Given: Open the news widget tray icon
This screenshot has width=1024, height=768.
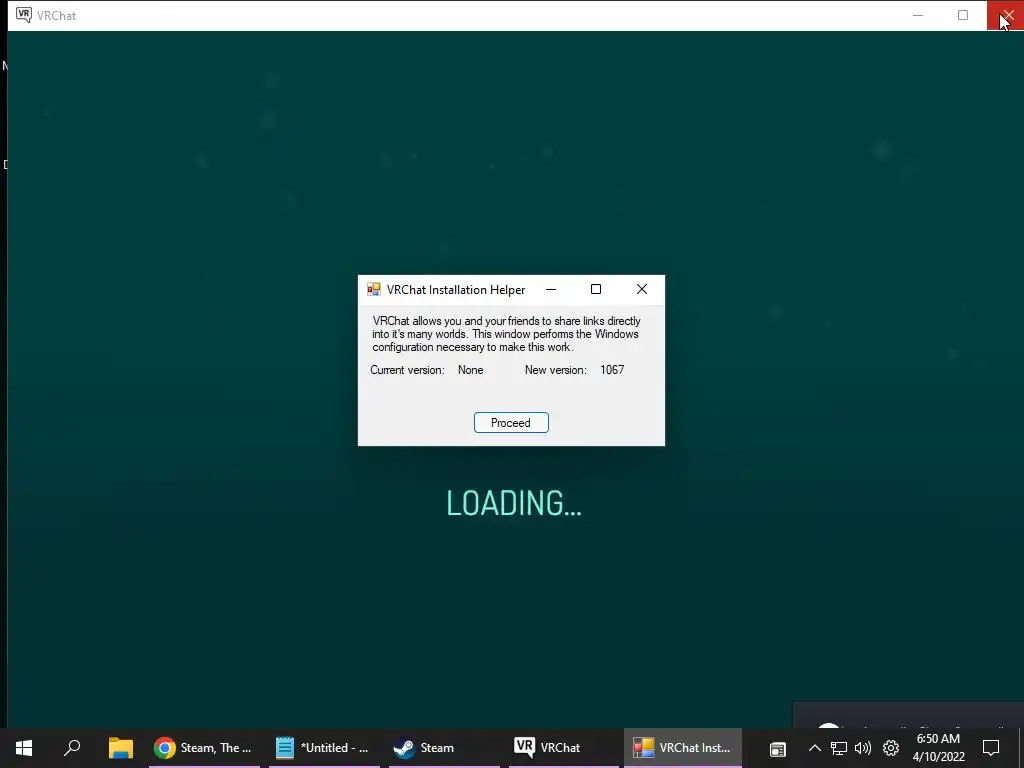Looking at the screenshot, I should [777, 748].
